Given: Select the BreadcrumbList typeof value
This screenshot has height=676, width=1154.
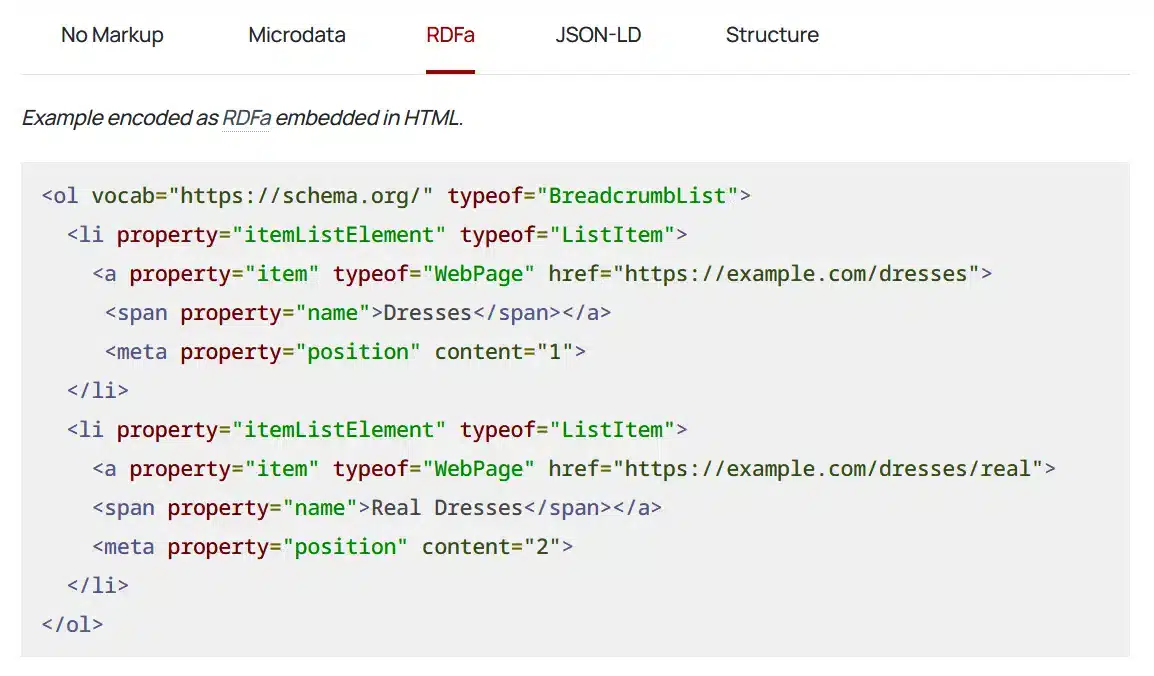Looking at the screenshot, I should tap(638, 195).
